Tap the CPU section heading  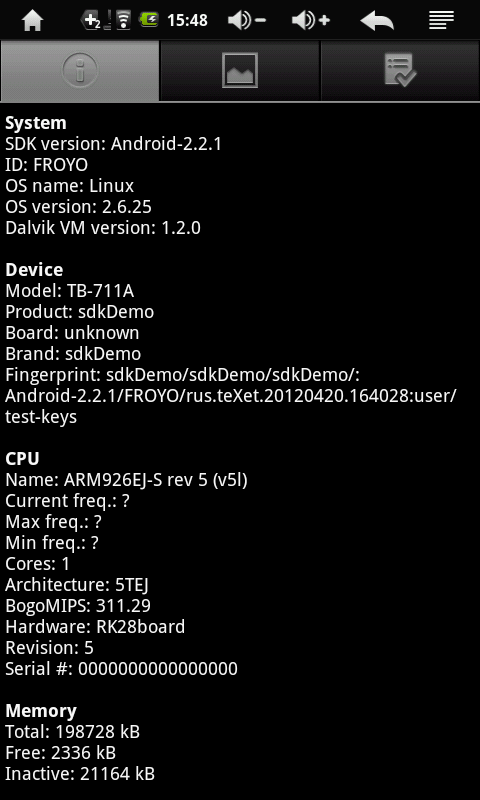22,458
